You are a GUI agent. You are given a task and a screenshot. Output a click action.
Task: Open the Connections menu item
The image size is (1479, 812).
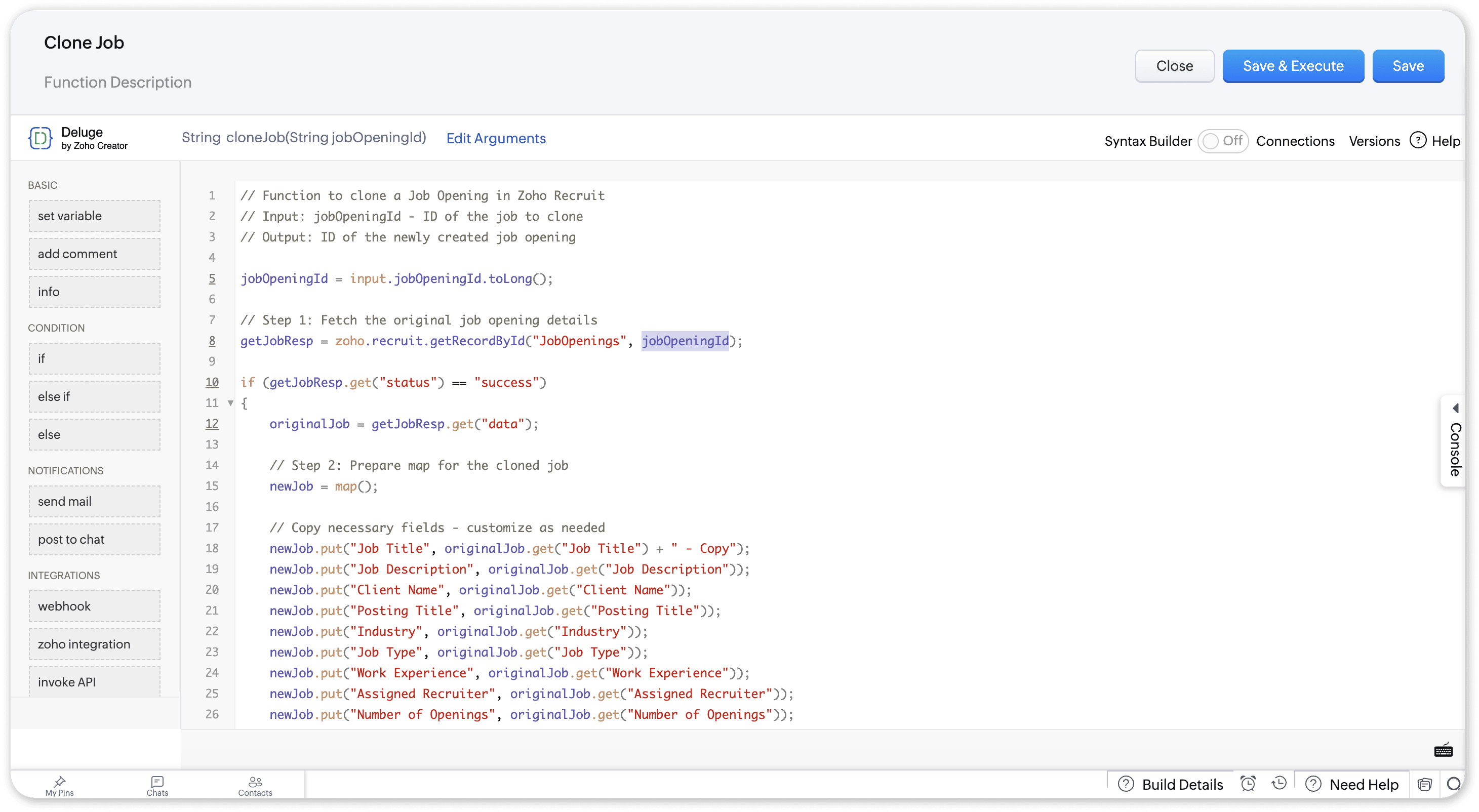click(x=1295, y=141)
